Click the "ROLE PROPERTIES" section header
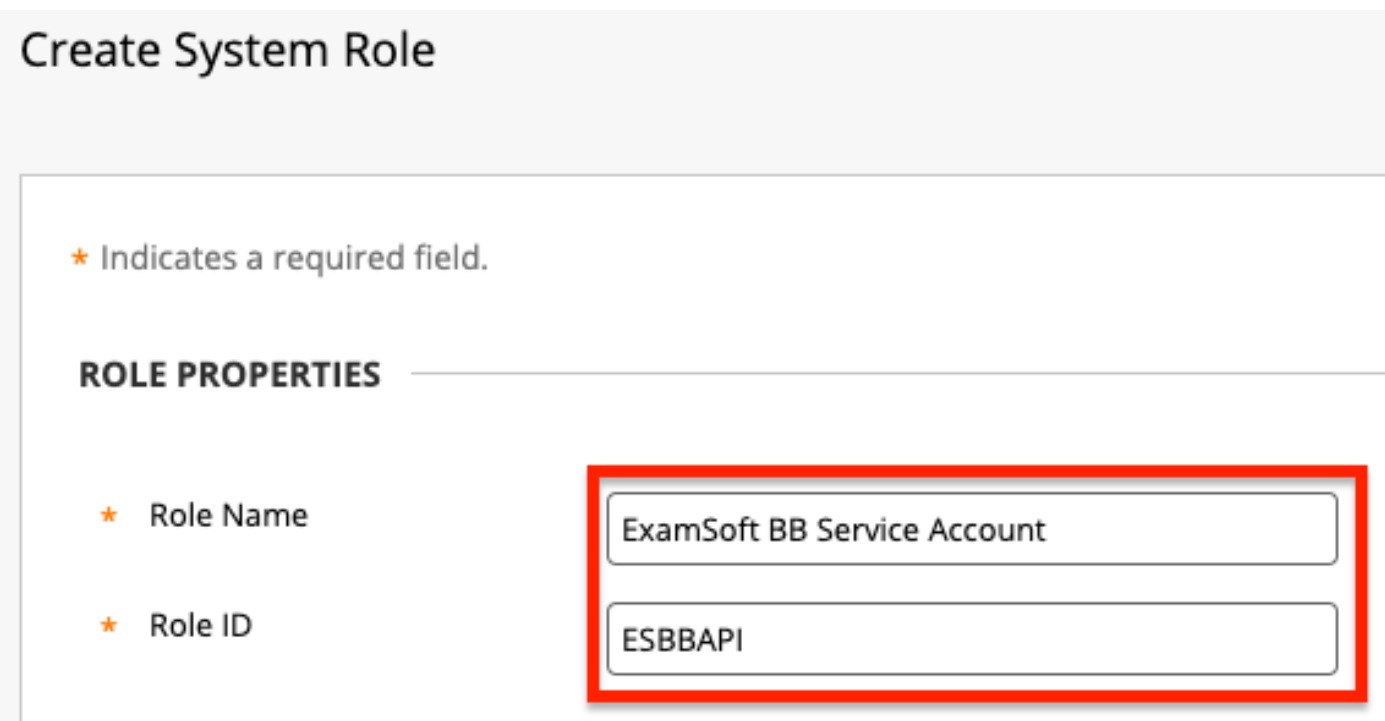 tap(230, 375)
